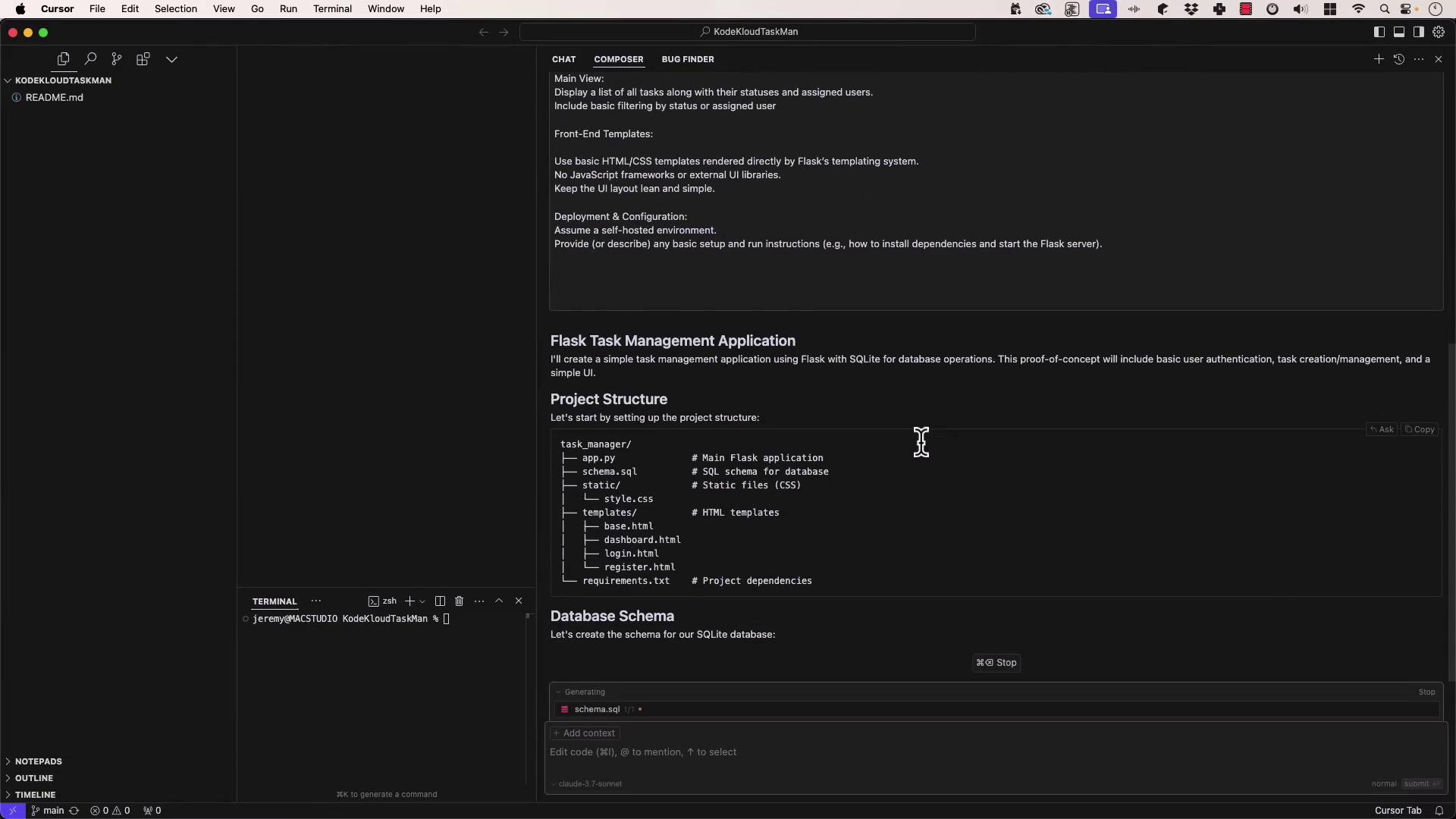Image resolution: width=1456 pixels, height=819 pixels.
Task: Toggle the primary left sidebar layout button
Action: point(1379,32)
